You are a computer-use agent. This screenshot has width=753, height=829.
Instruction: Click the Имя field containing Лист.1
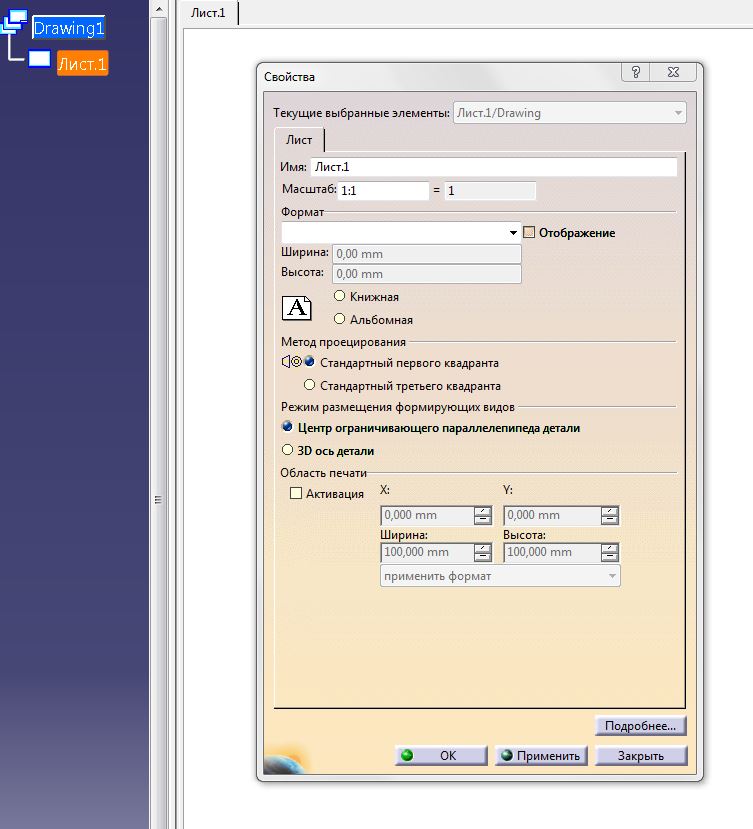(493, 167)
